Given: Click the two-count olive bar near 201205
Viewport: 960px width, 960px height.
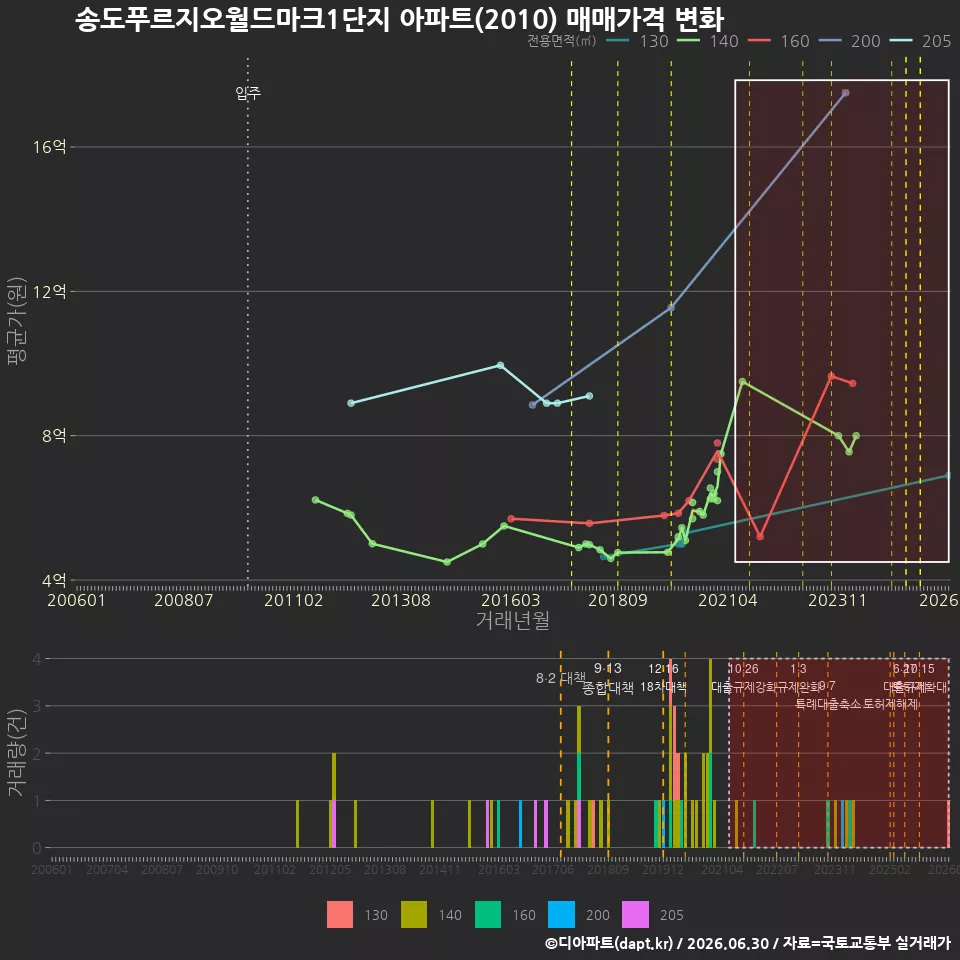Looking at the screenshot, I should (x=334, y=777).
